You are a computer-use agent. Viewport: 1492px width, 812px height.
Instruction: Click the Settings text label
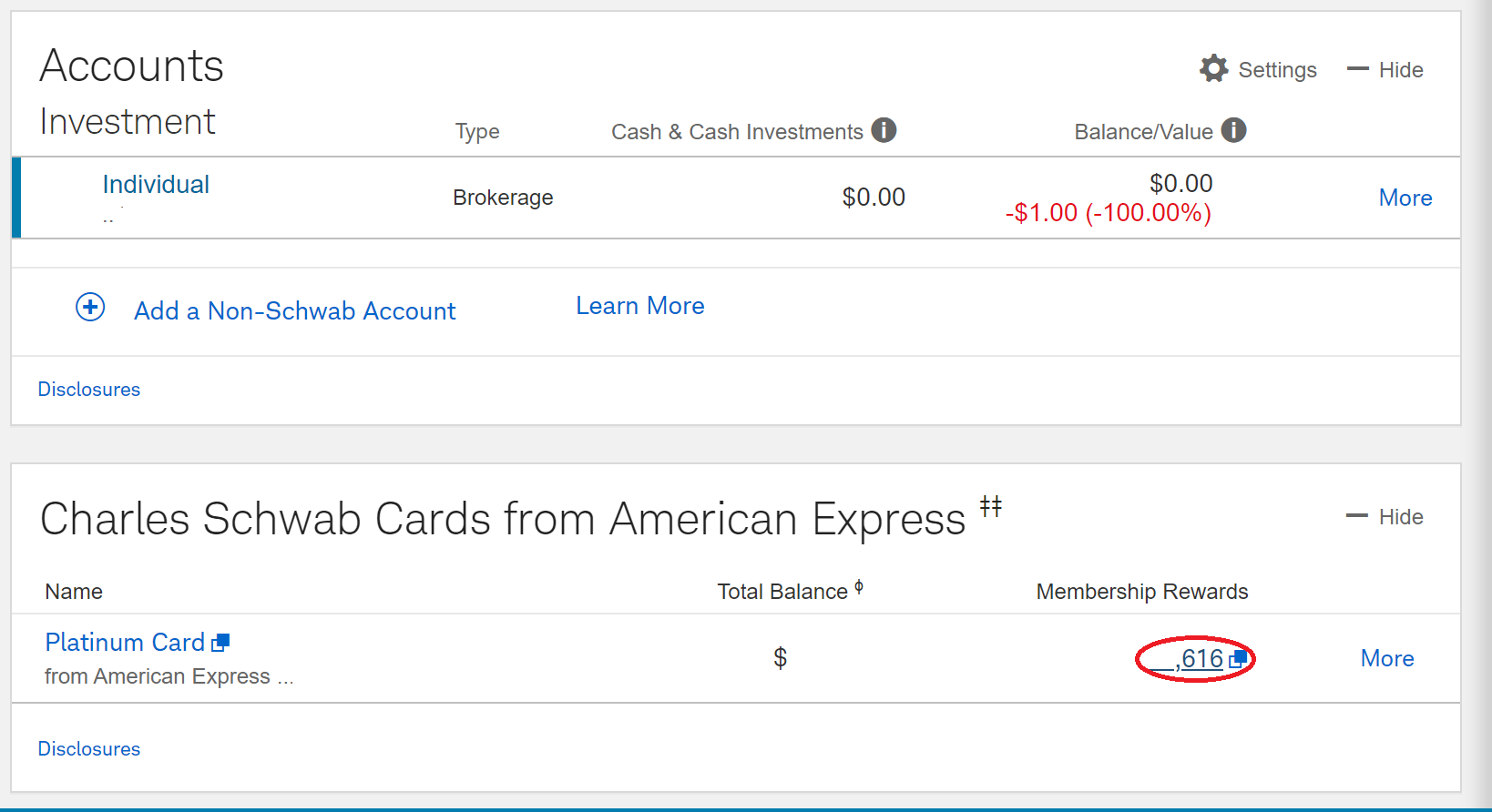tap(1277, 70)
